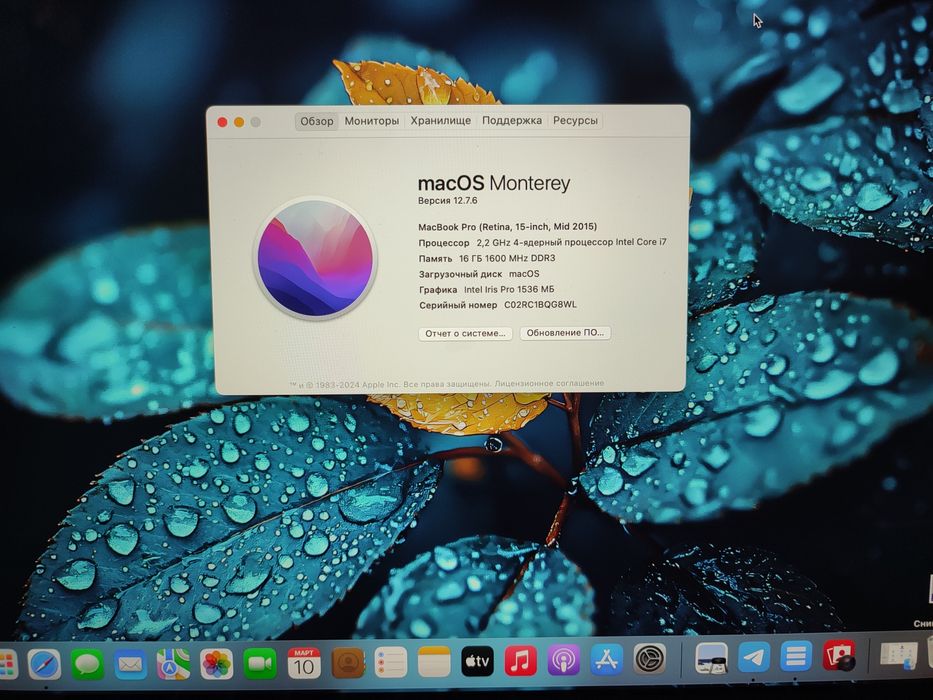Show the Ресурсы tab
The image size is (933, 700).
pyautogui.click(x=575, y=120)
